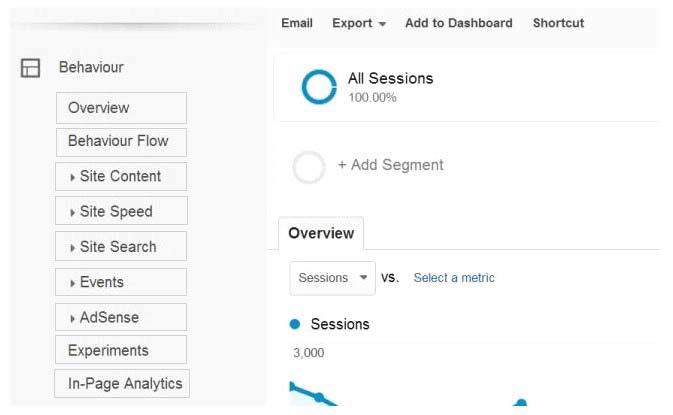Open the Export dropdown menu

pyautogui.click(x=359, y=23)
